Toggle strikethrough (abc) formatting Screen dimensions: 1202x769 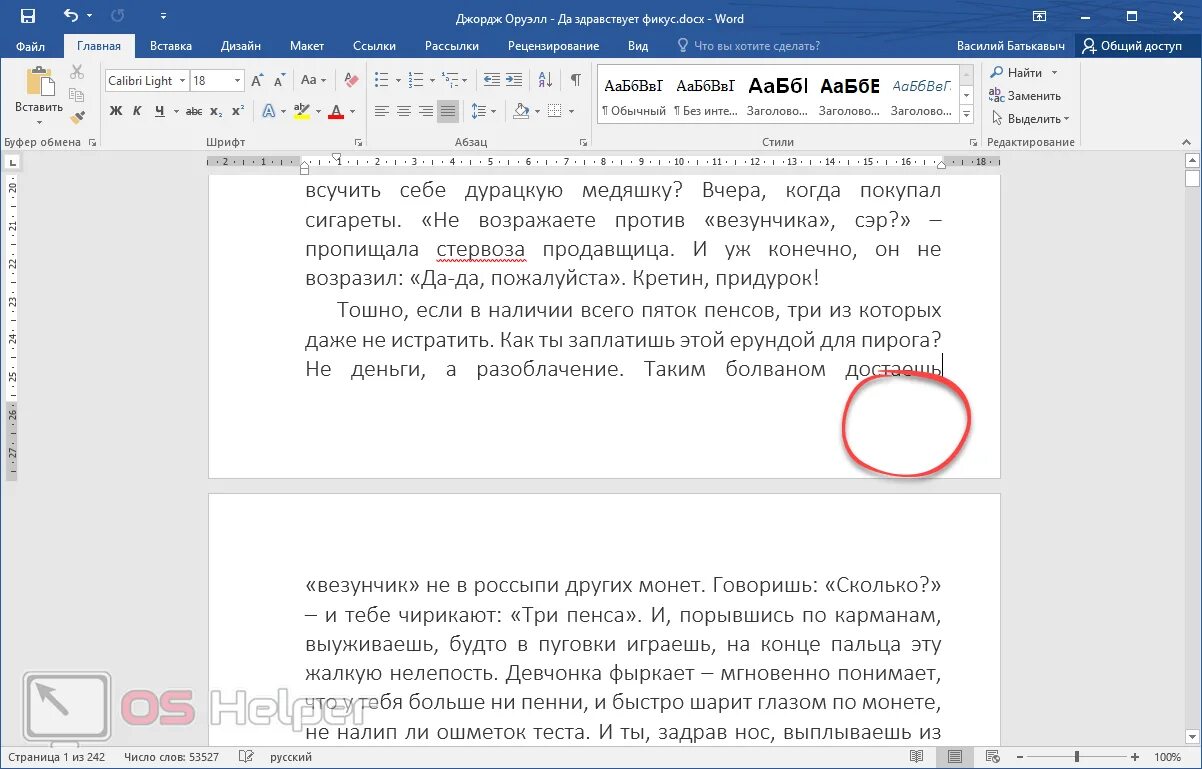tap(194, 111)
